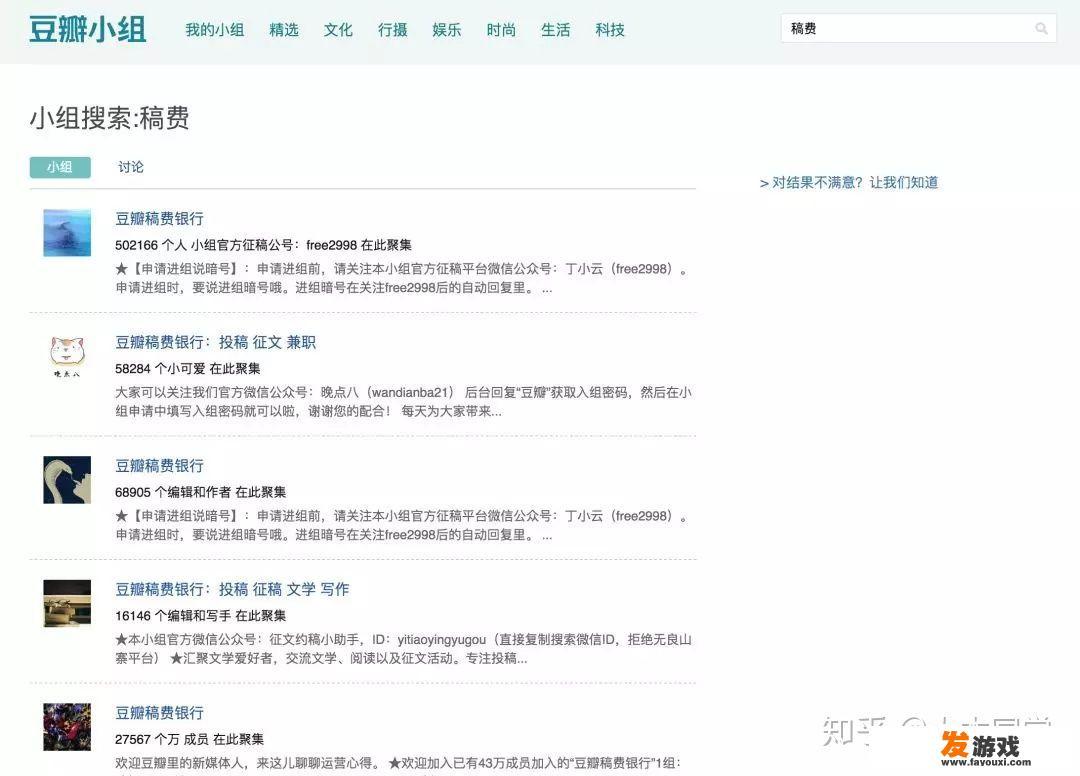Go to the 科技 category
This screenshot has height=776, width=1080.
coord(610,30)
